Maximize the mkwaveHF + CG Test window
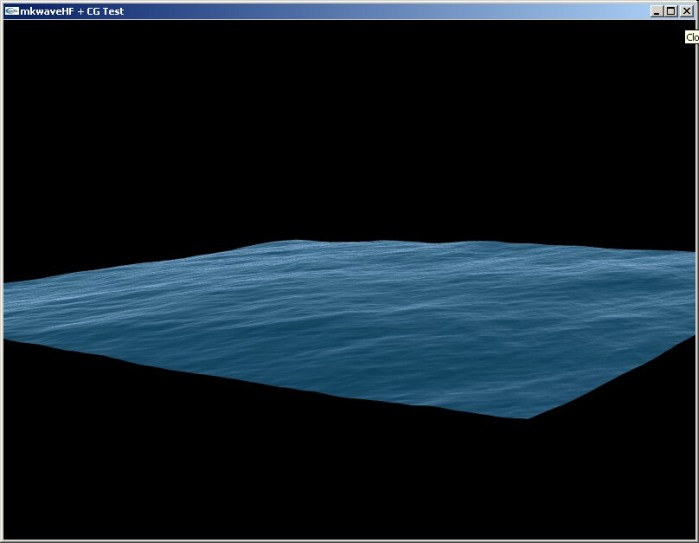The height and width of the screenshot is (543, 699). click(671, 10)
